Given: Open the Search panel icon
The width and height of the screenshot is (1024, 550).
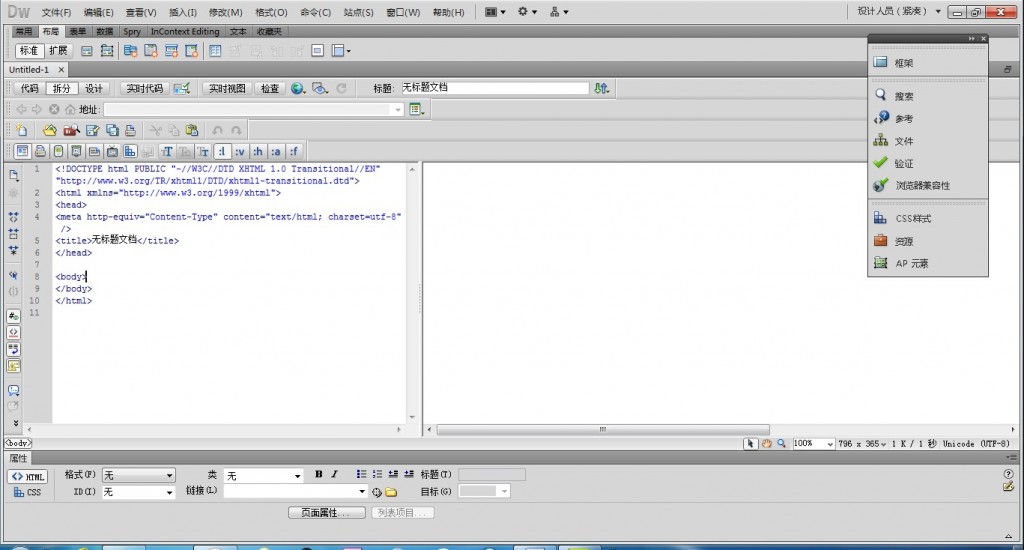Looking at the screenshot, I should tap(880, 95).
